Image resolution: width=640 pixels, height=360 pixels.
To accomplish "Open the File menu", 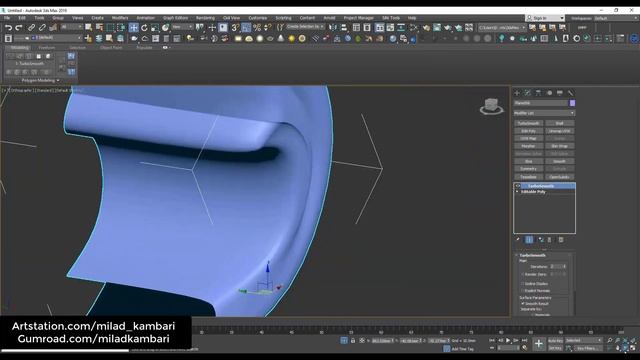I will tap(7, 18).
